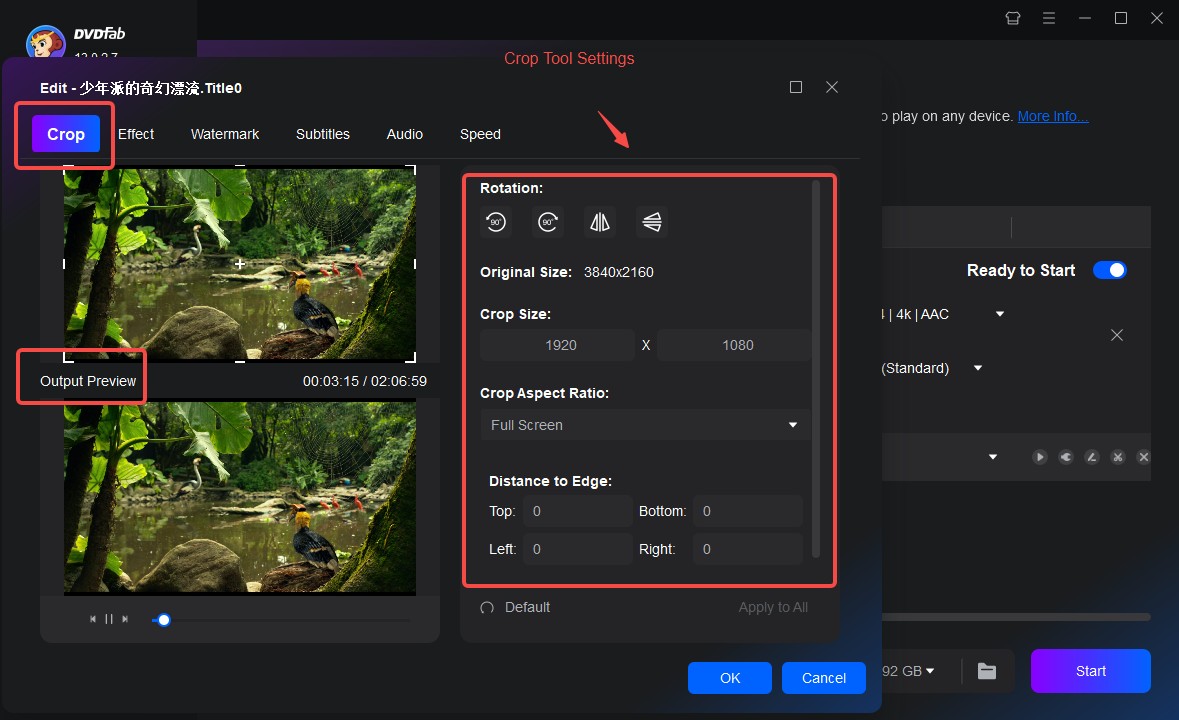The width and height of the screenshot is (1179, 720).
Task: Open the 4k AAC profile dropdown
Action: (x=998, y=313)
